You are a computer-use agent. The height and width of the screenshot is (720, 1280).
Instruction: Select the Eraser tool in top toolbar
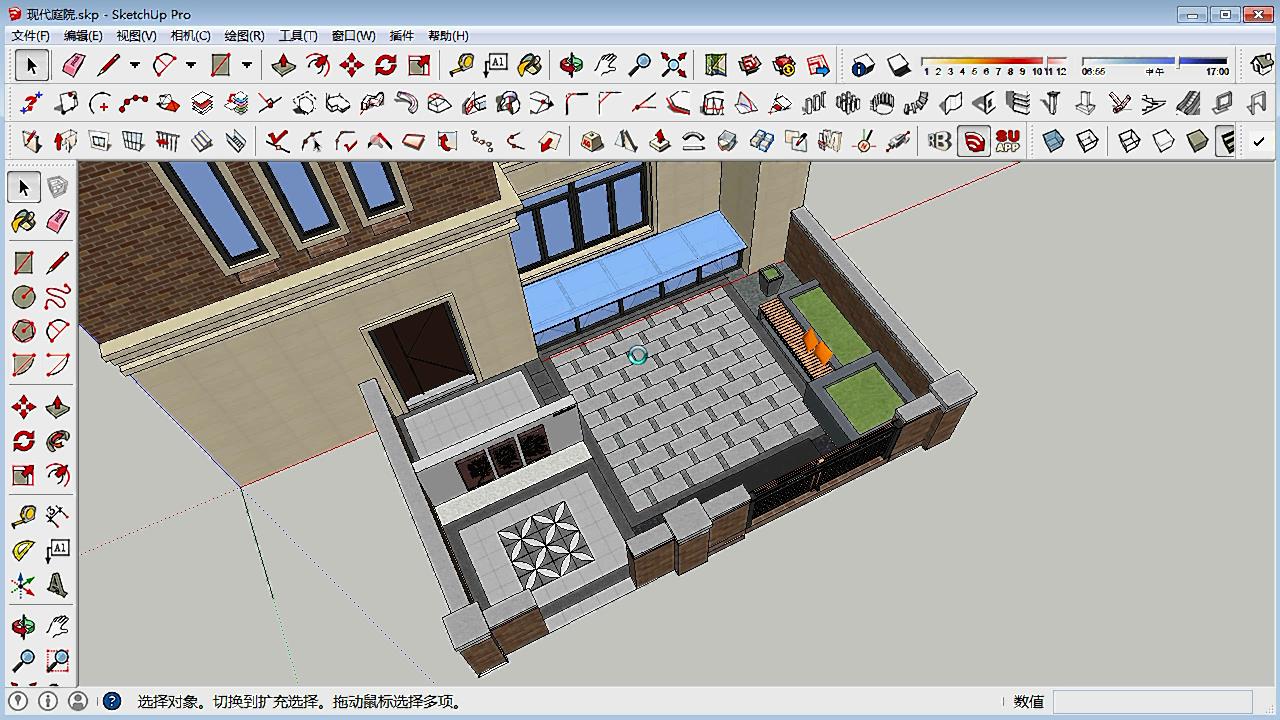coord(74,66)
